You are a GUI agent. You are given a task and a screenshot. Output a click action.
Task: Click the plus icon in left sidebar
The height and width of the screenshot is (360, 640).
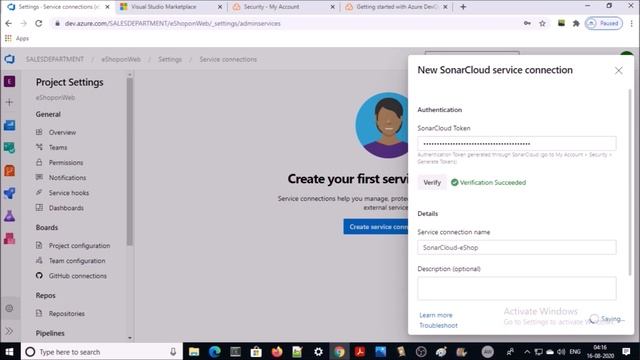pos(9,102)
